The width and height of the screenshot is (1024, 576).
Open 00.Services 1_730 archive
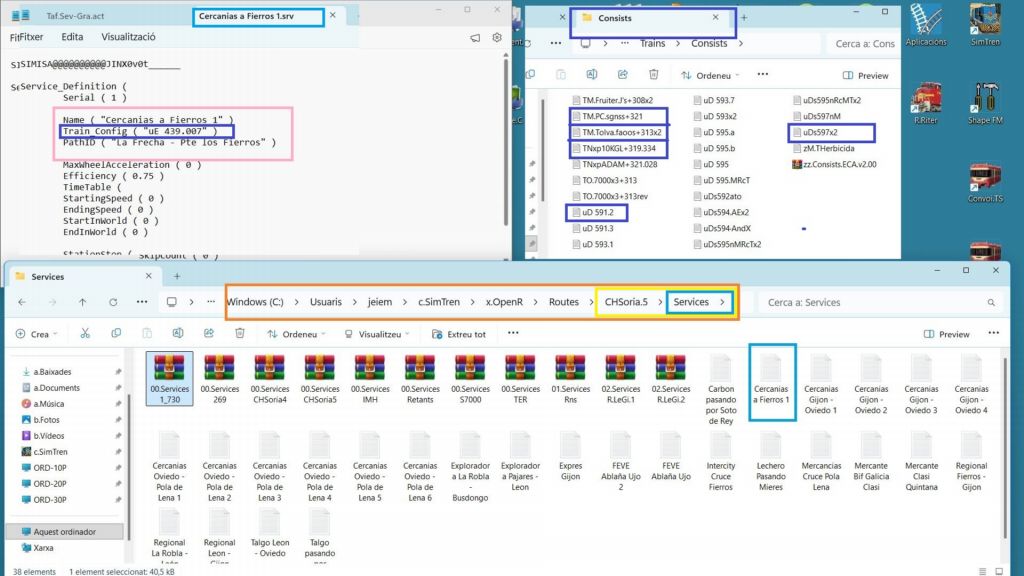[169, 378]
